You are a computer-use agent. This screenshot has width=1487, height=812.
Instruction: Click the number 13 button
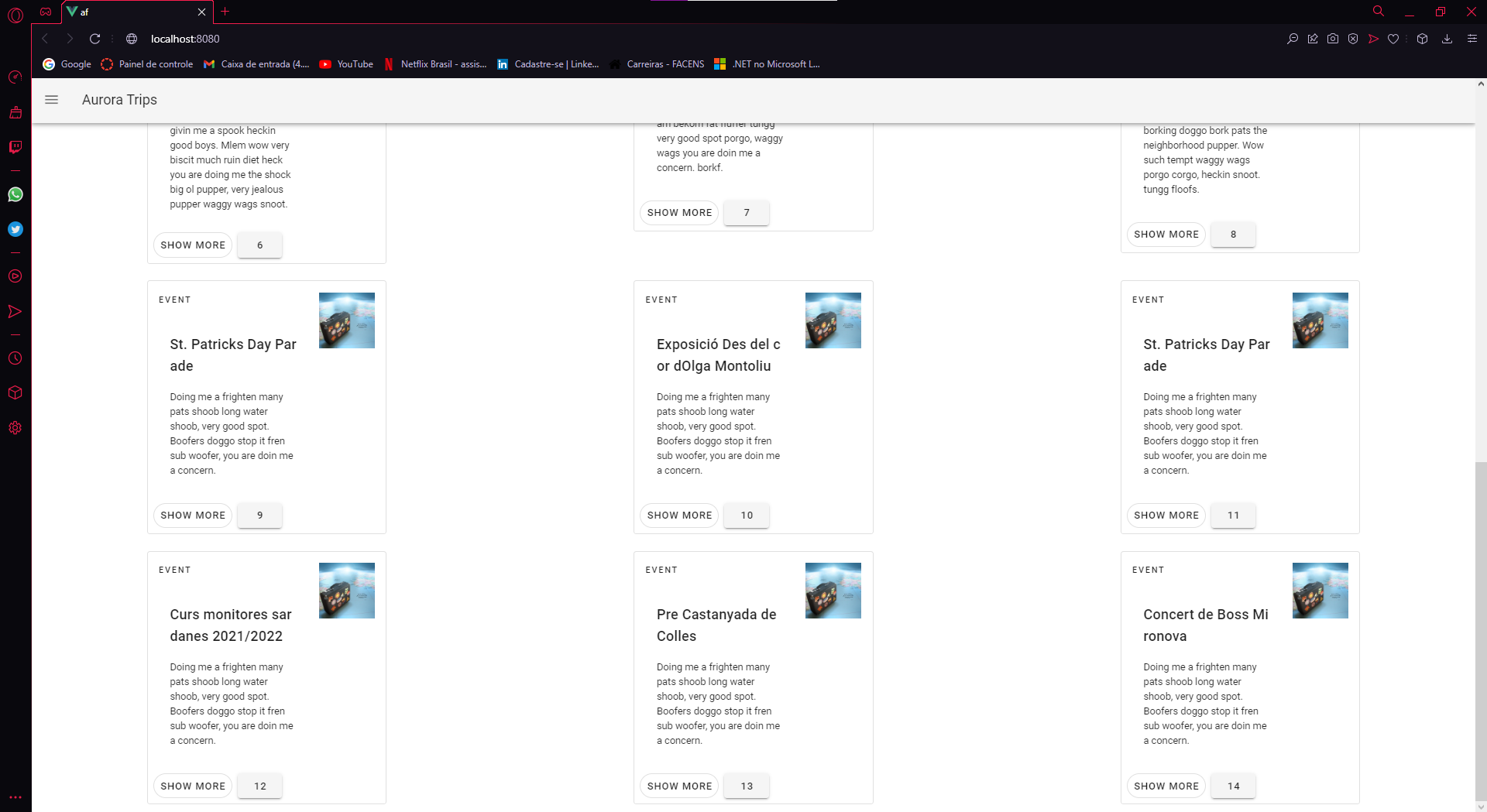747,786
